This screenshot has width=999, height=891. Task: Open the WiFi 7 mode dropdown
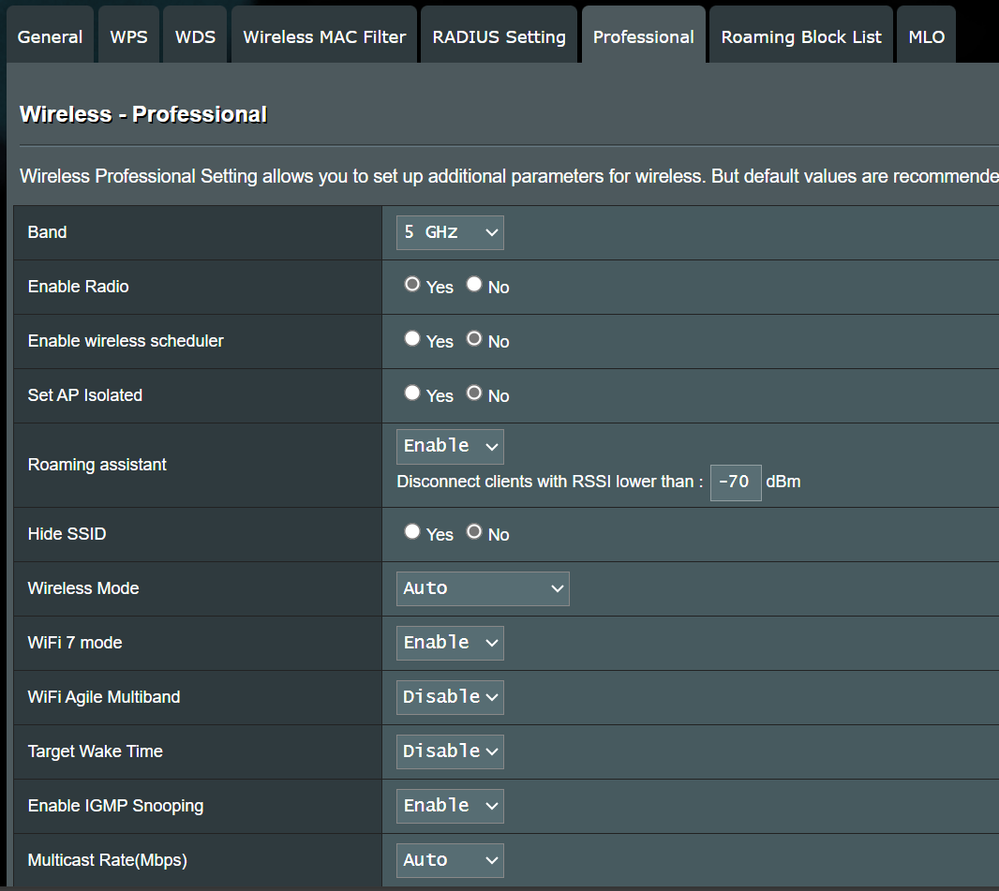(450, 643)
